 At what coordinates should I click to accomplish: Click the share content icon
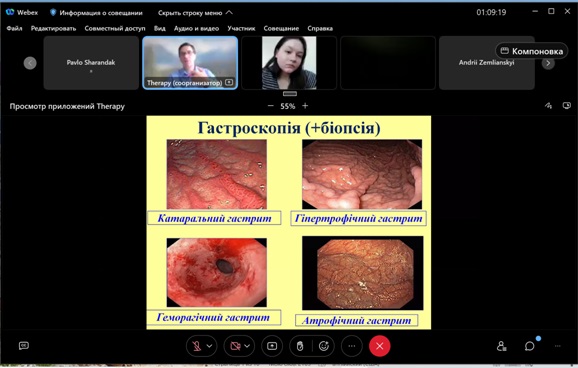pyautogui.click(x=272, y=346)
